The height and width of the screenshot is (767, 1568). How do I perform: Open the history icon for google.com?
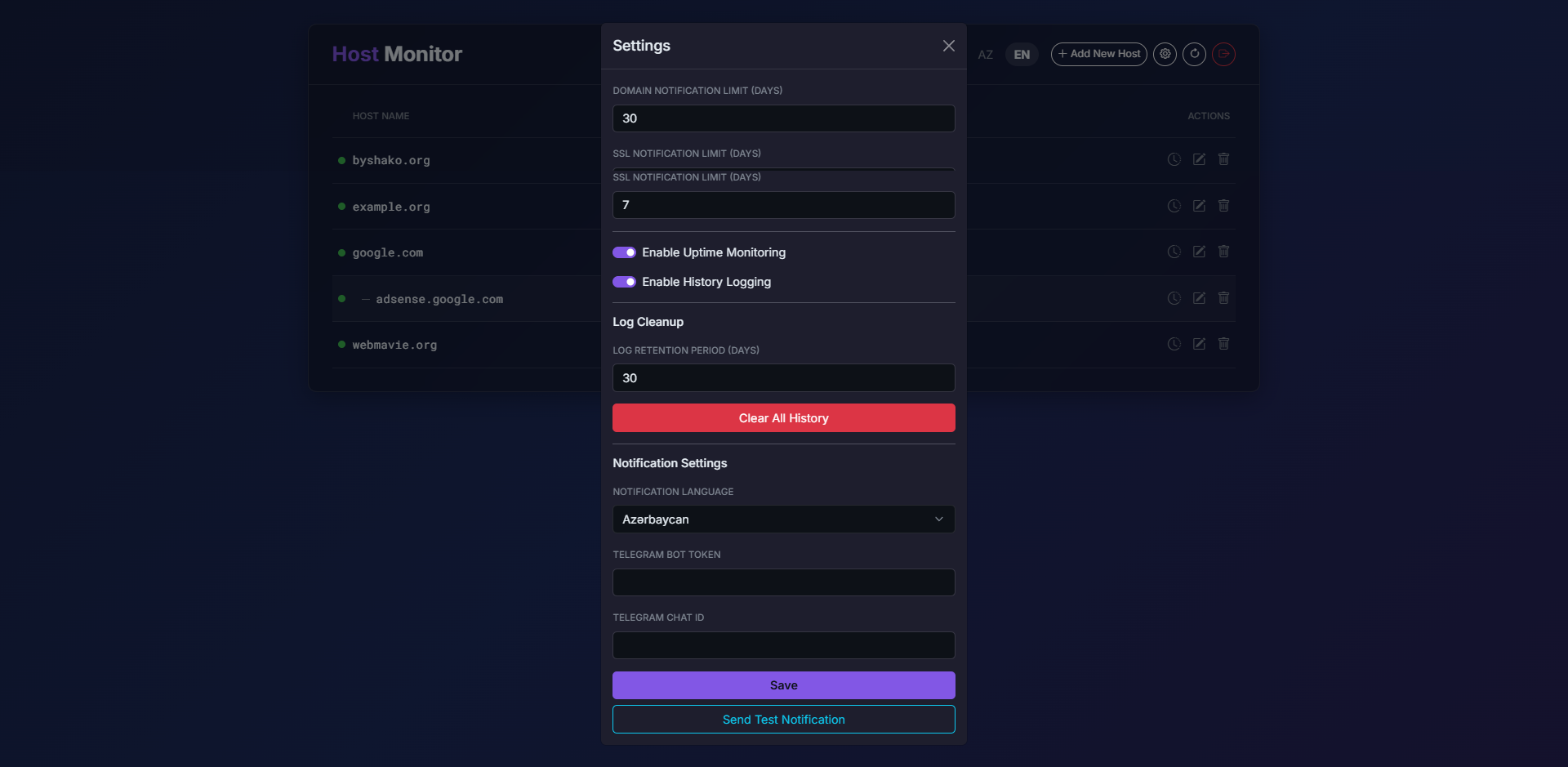pyautogui.click(x=1174, y=252)
